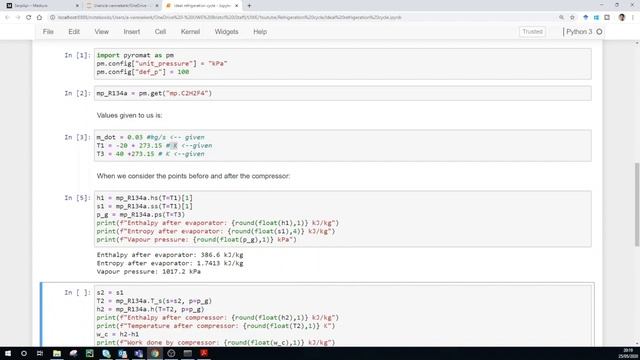Click the m_dot given values code cell
640x360 pixels.
pyautogui.click(x=342, y=146)
